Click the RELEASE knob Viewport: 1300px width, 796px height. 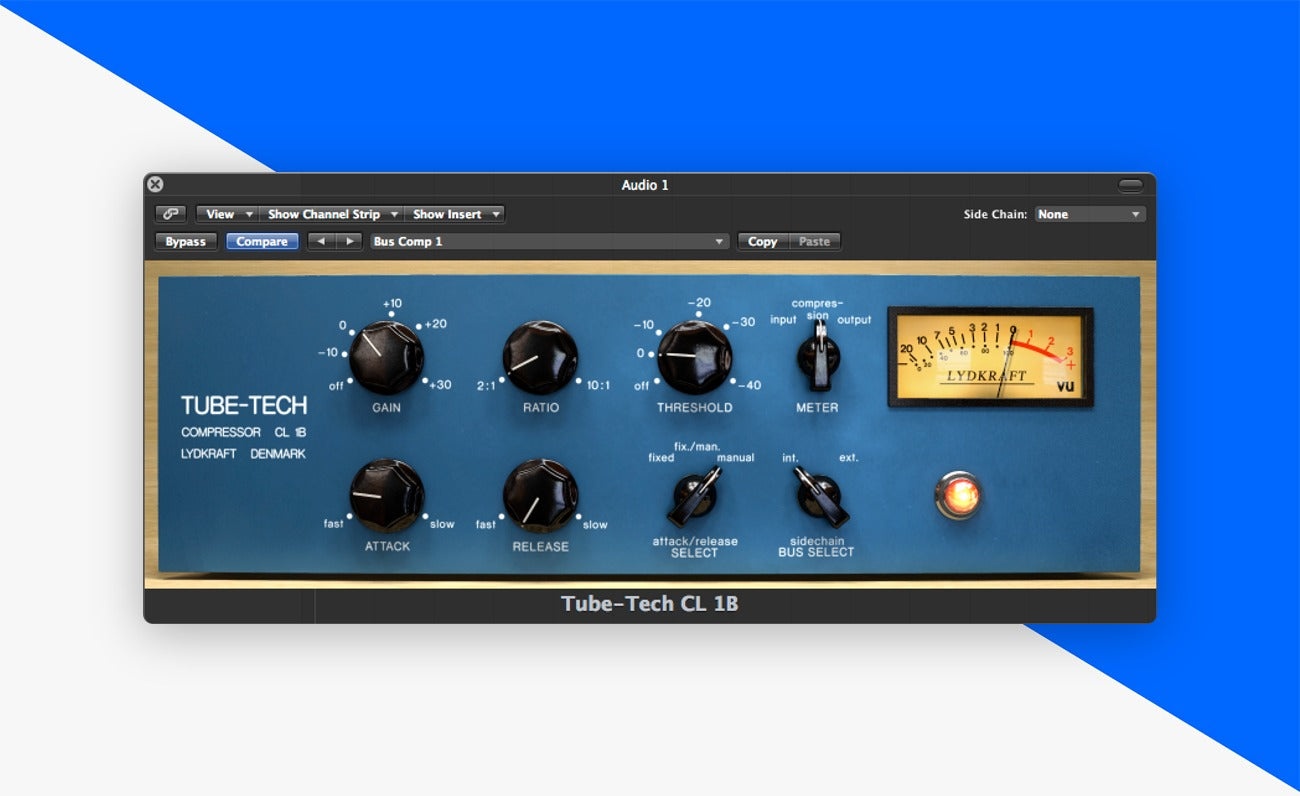click(x=540, y=496)
